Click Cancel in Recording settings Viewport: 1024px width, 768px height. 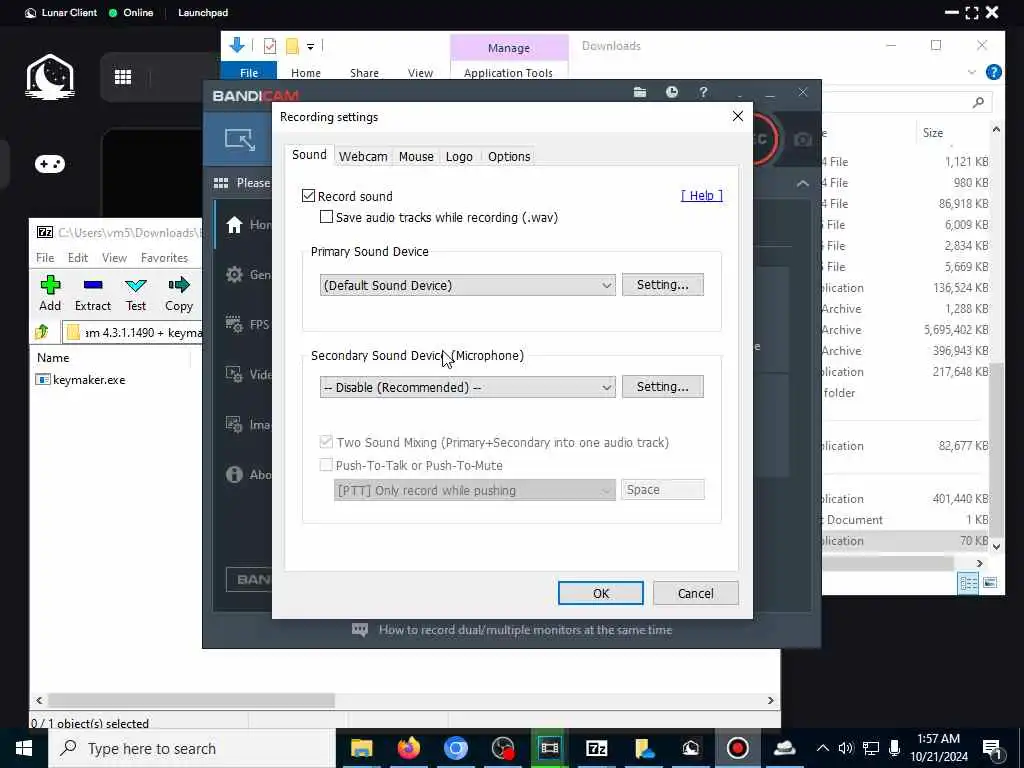point(696,593)
